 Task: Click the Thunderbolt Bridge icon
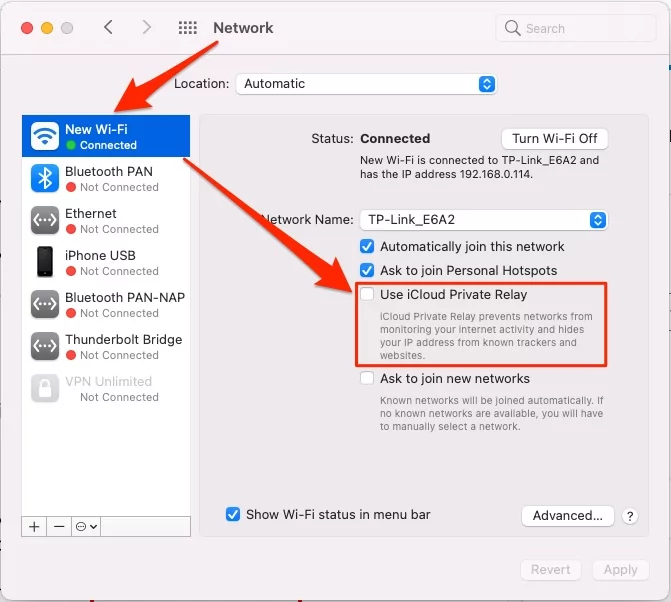pos(45,346)
